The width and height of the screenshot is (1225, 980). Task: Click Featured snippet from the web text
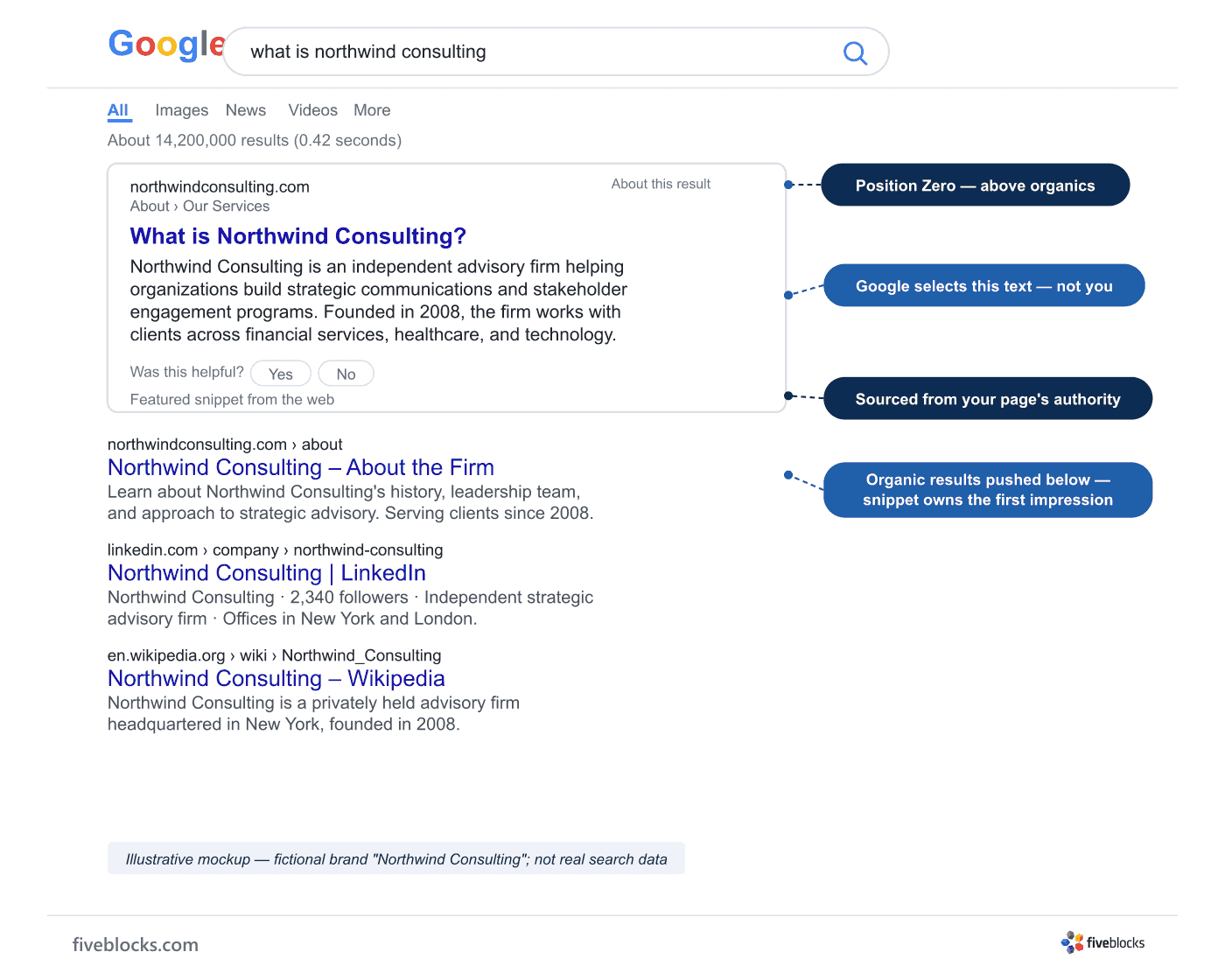(232, 400)
